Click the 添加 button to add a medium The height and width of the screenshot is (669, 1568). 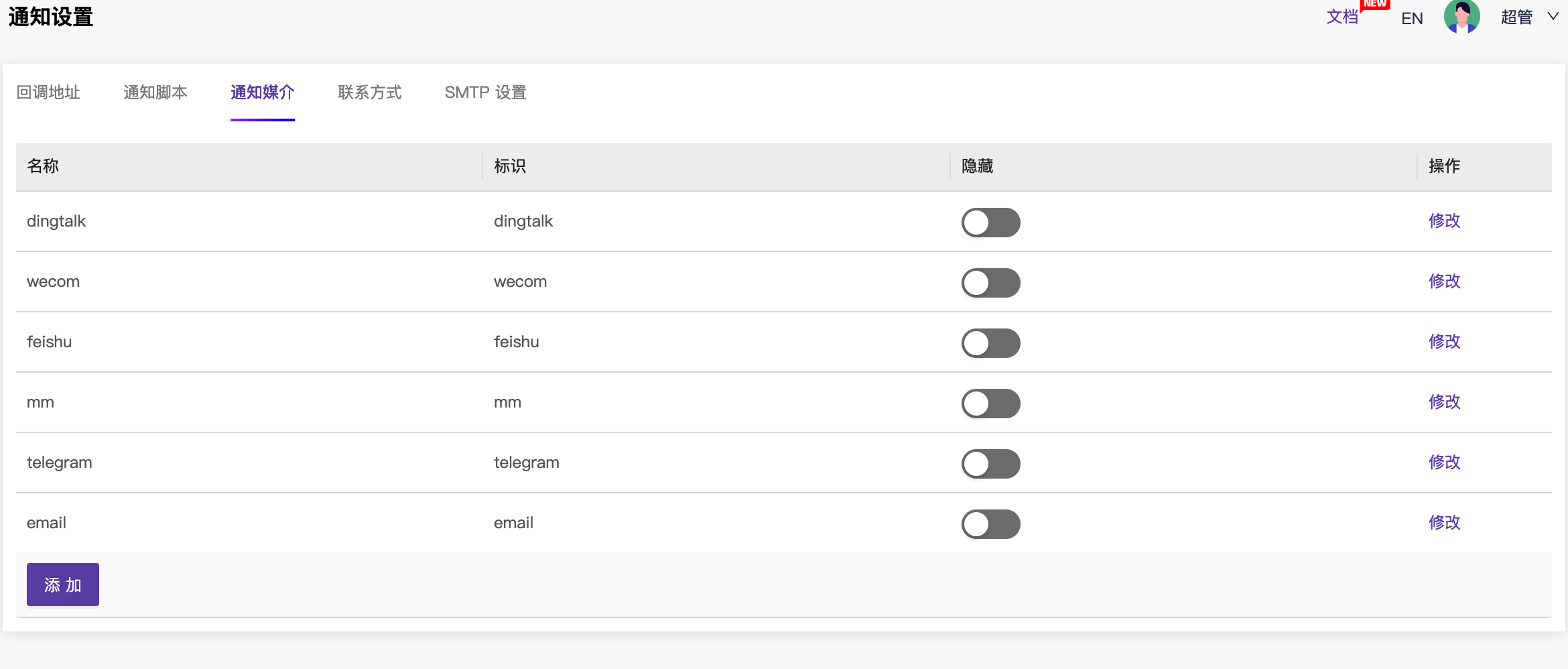coord(62,584)
